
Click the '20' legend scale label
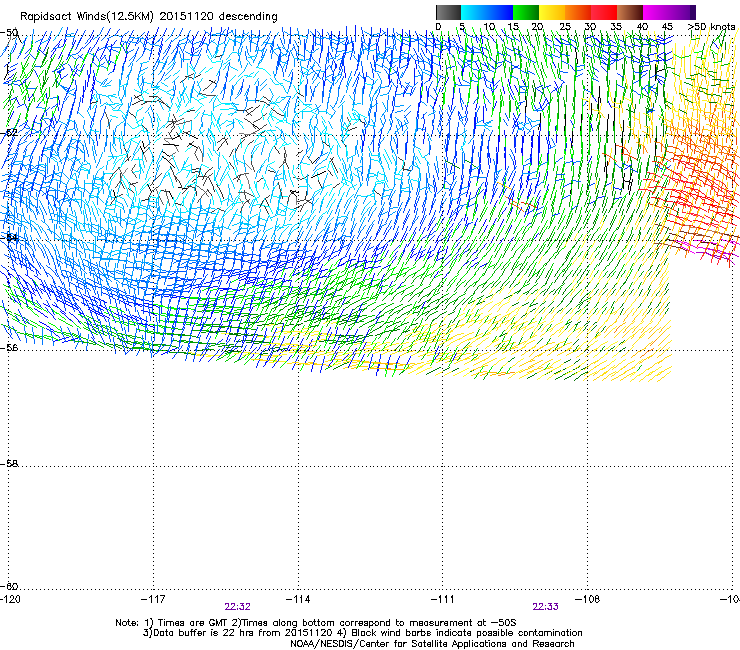coord(537,27)
